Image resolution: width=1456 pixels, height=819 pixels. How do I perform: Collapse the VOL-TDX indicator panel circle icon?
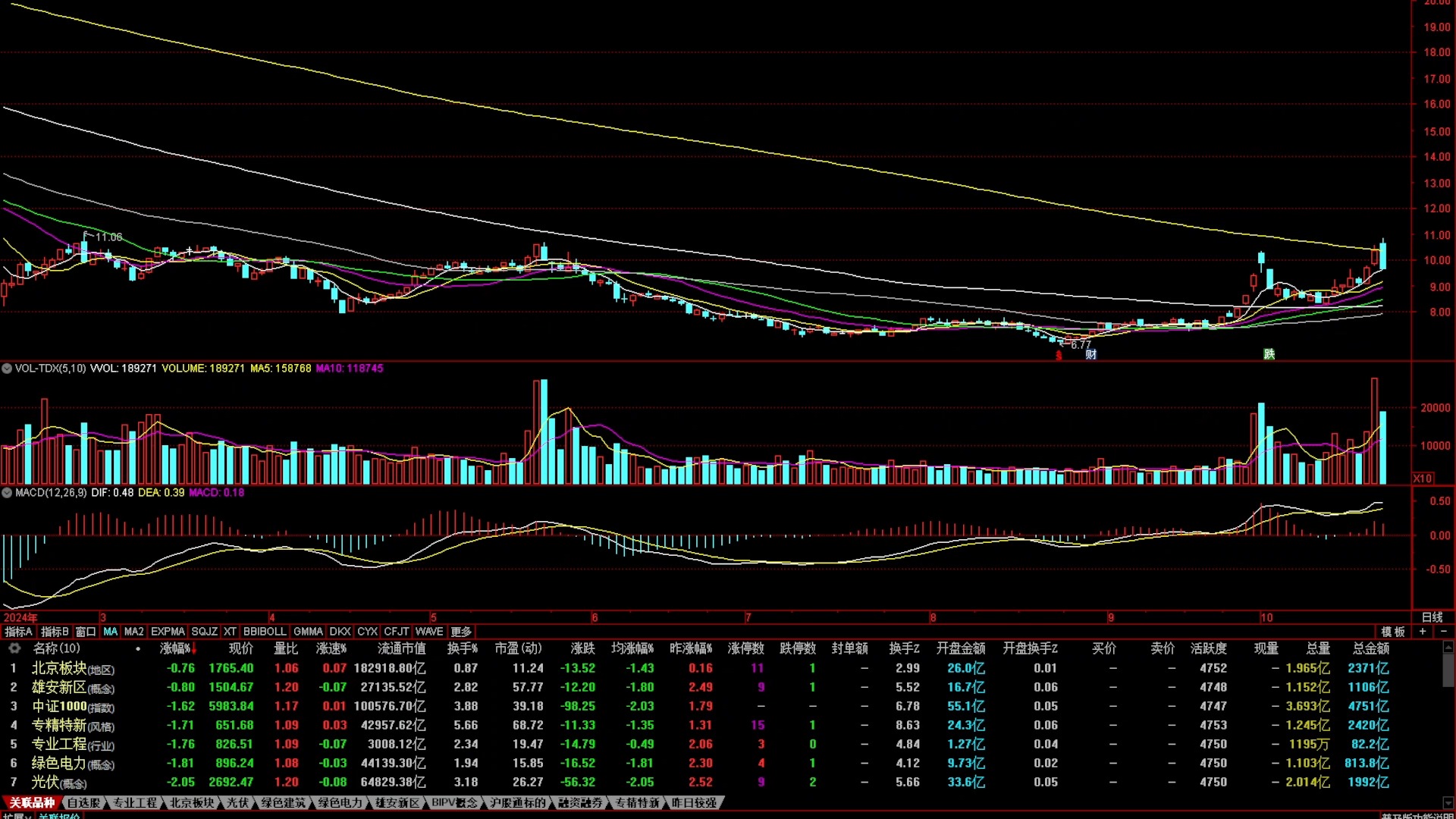pos(7,369)
